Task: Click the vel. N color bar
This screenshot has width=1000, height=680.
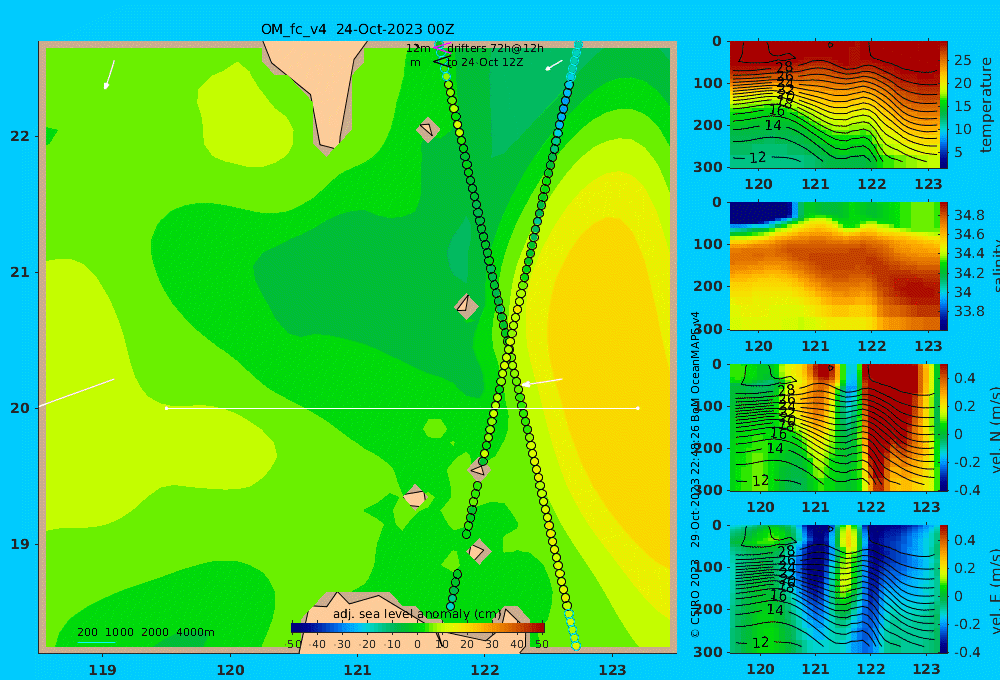Action: [944, 427]
